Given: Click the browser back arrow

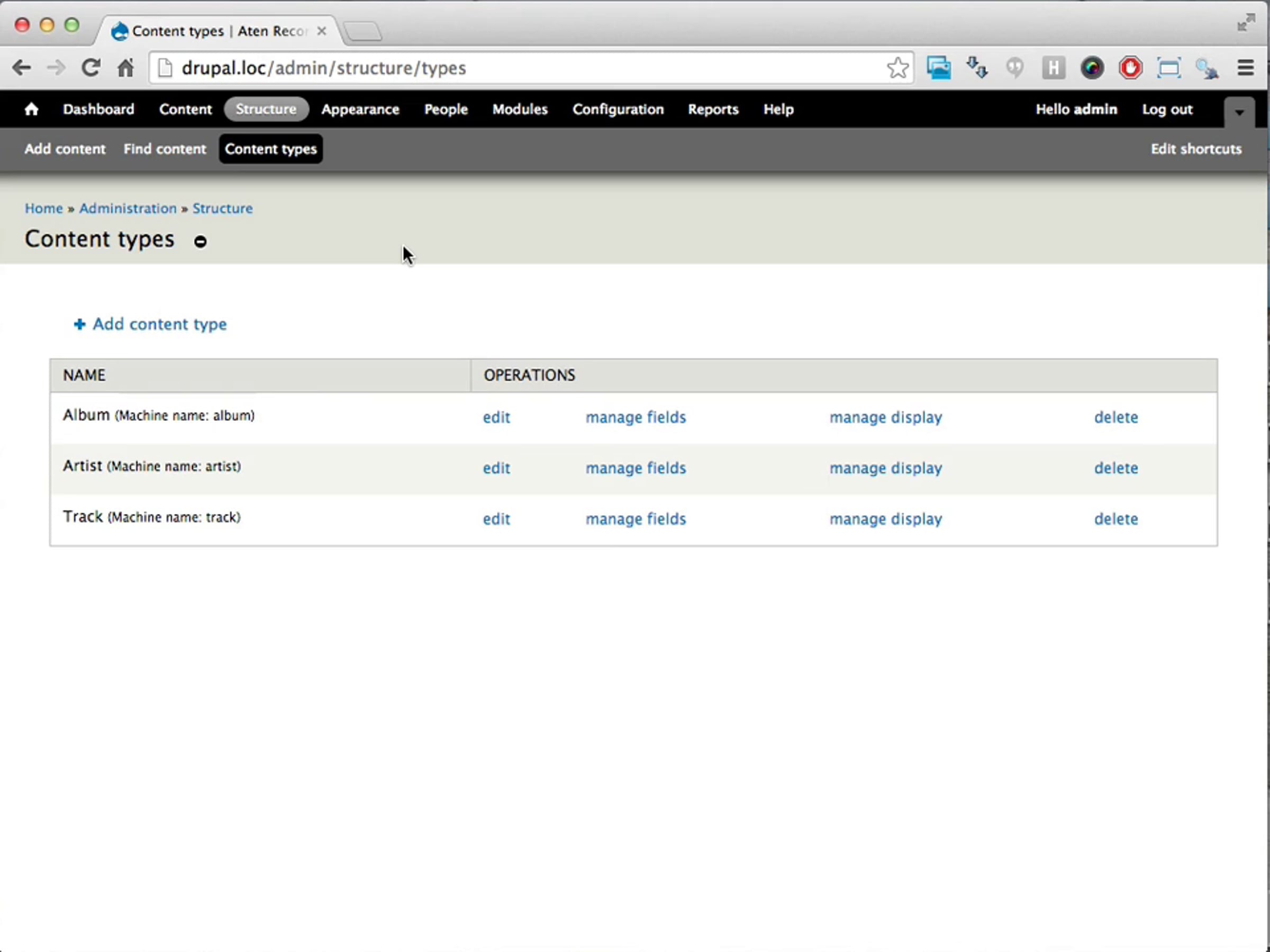Looking at the screenshot, I should 22,68.
